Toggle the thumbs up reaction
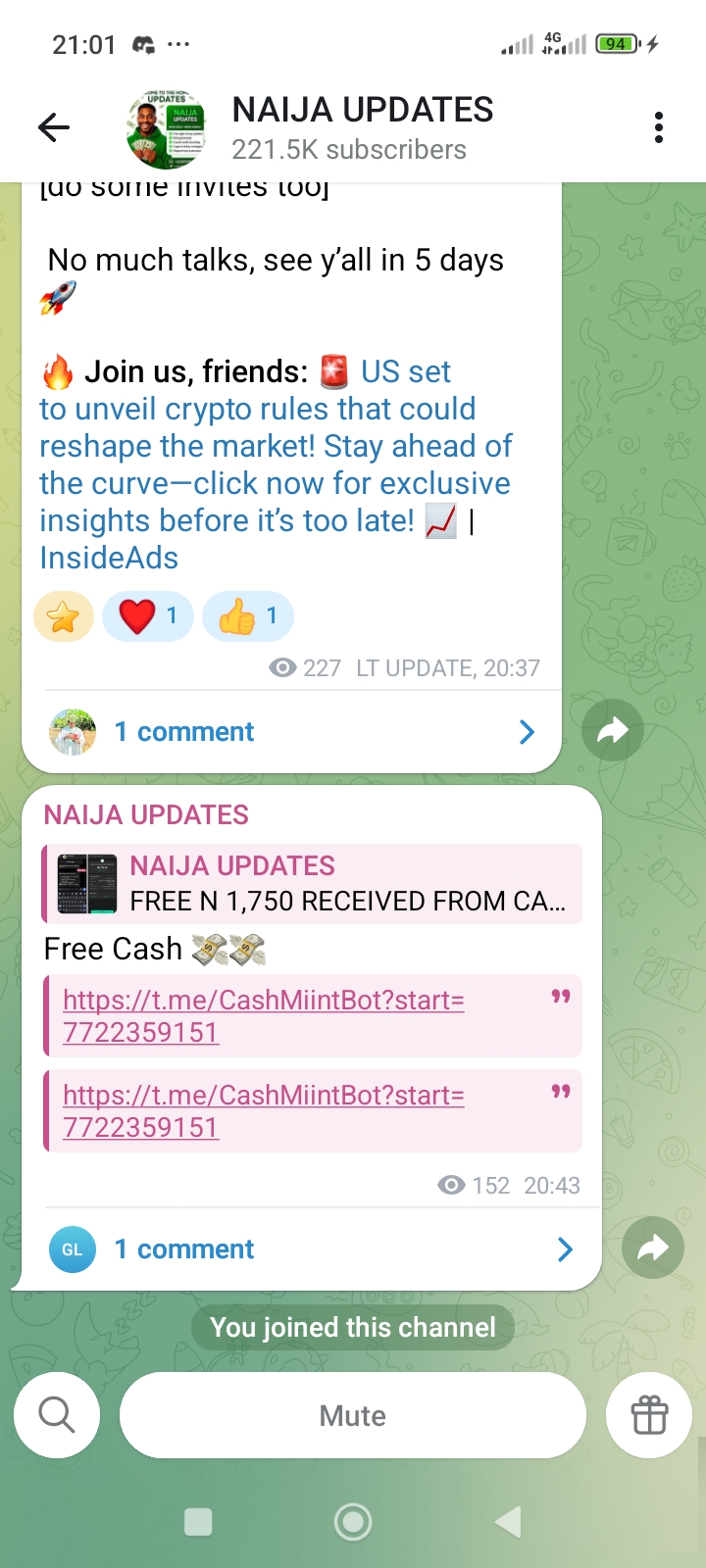This screenshot has width=706, height=1568. (248, 616)
